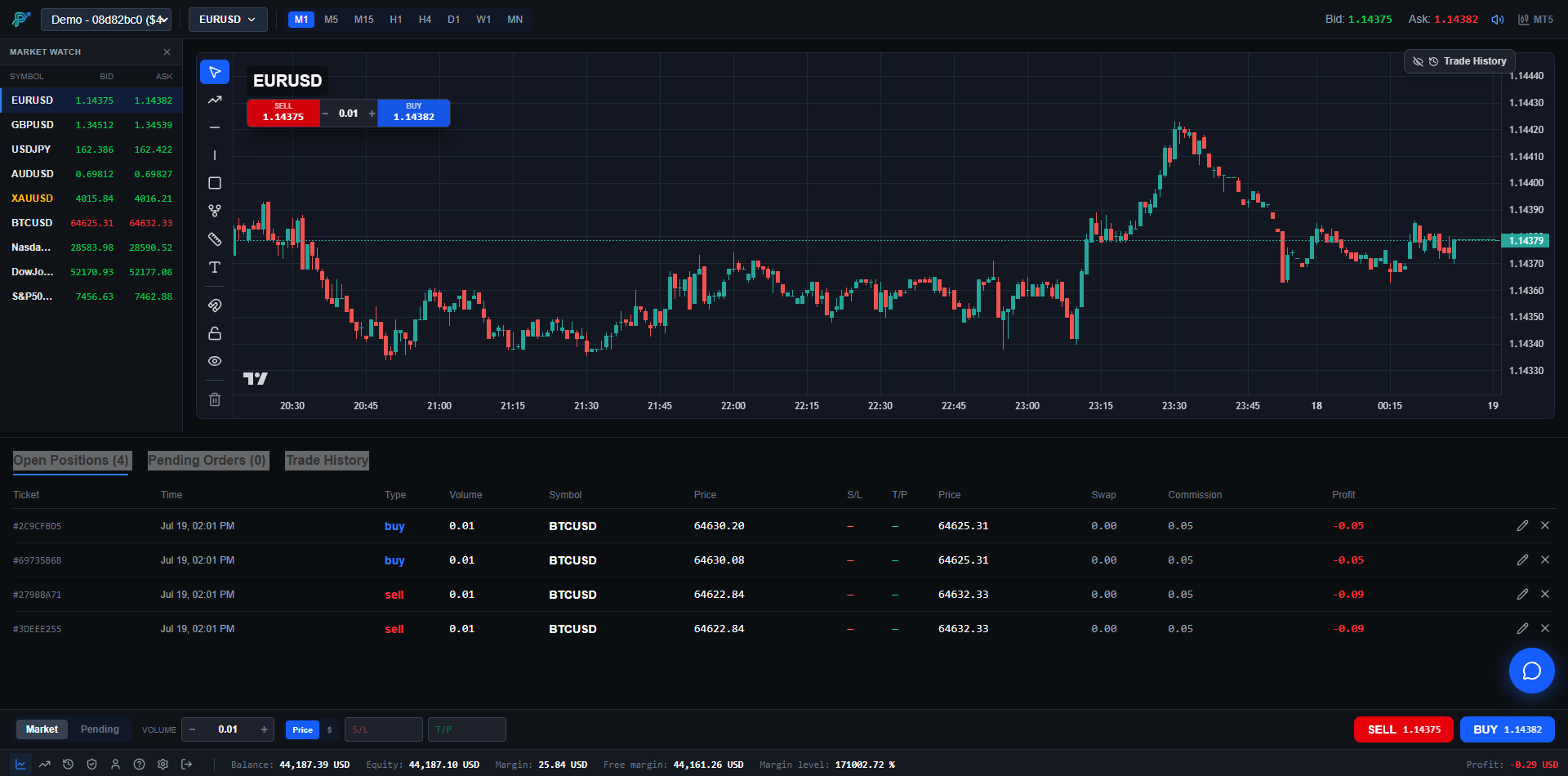Click the sound speaker icon
Screen dimensions: 1568x776
pyautogui.click(x=1498, y=20)
